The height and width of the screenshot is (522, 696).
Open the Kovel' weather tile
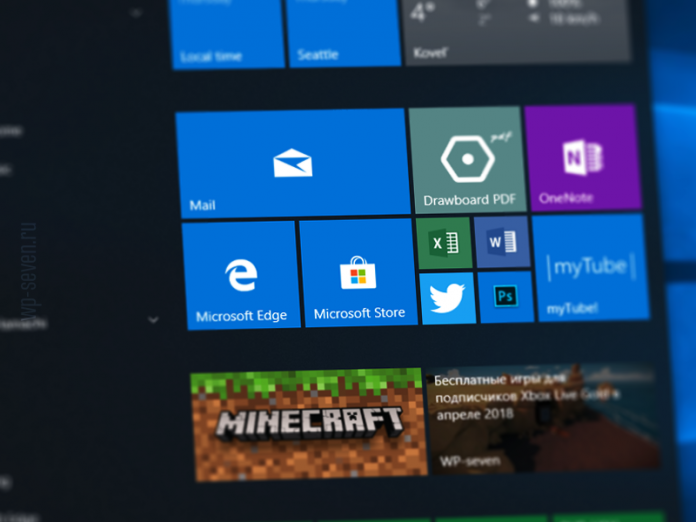click(x=517, y=31)
